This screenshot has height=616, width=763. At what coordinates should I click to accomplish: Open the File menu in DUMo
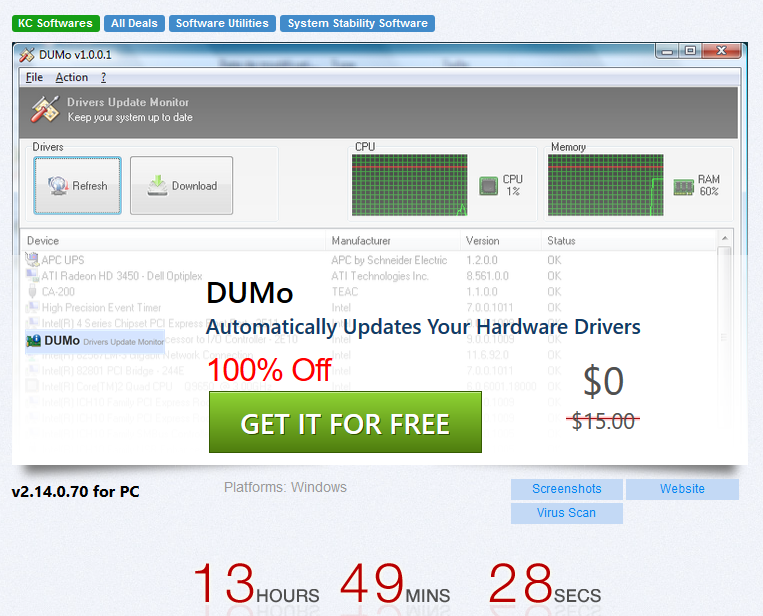tap(34, 77)
